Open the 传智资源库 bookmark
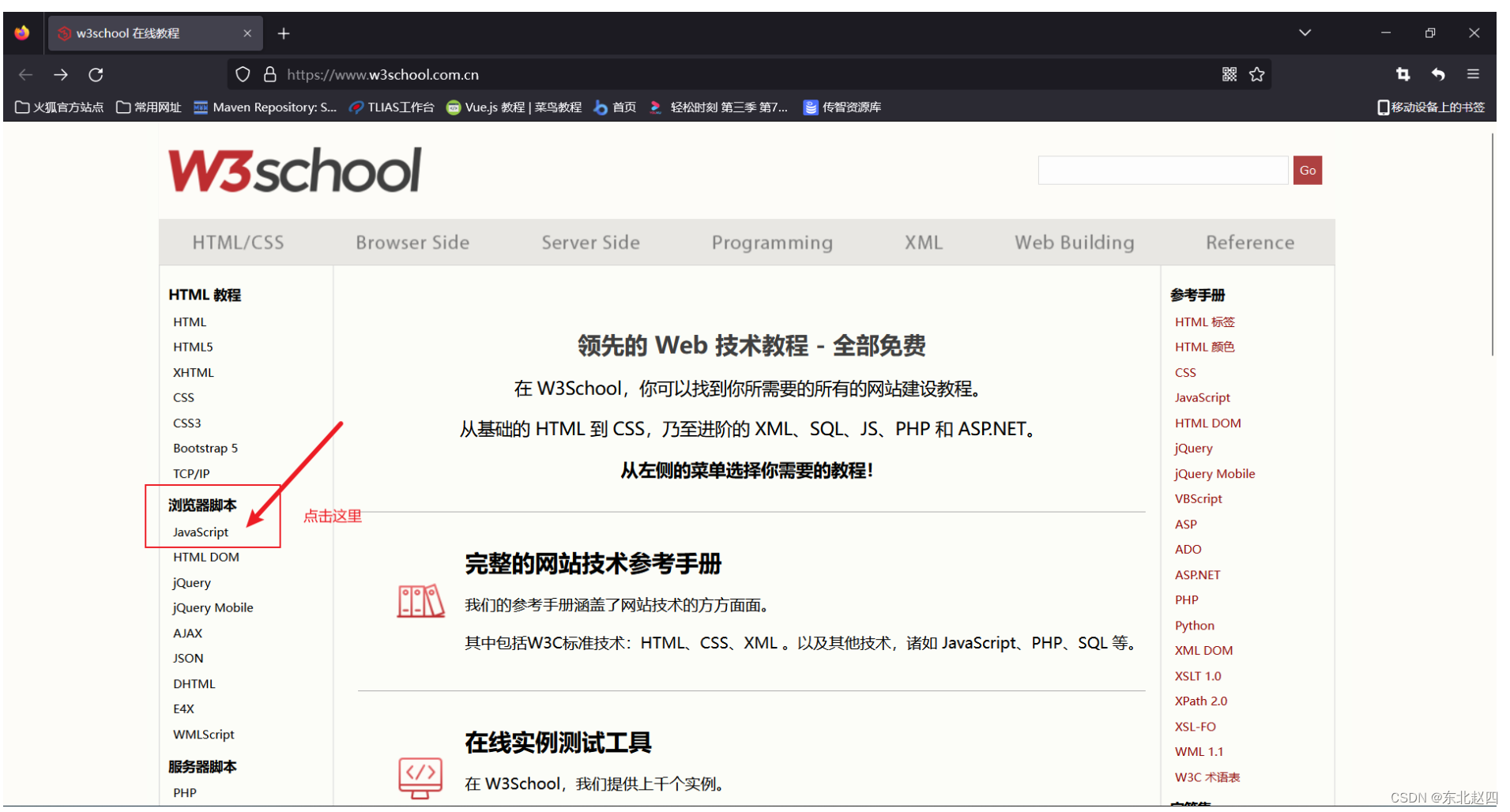1510x812 pixels. [842, 107]
